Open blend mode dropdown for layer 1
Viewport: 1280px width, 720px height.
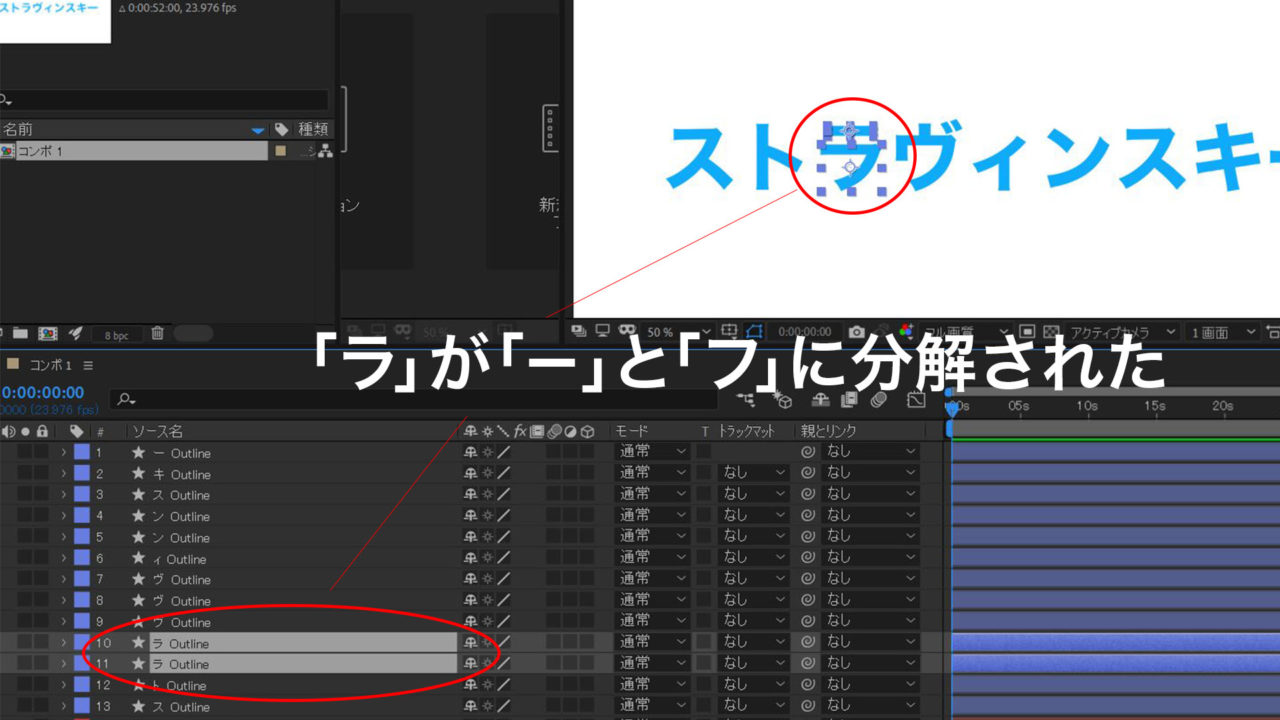(652, 452)
